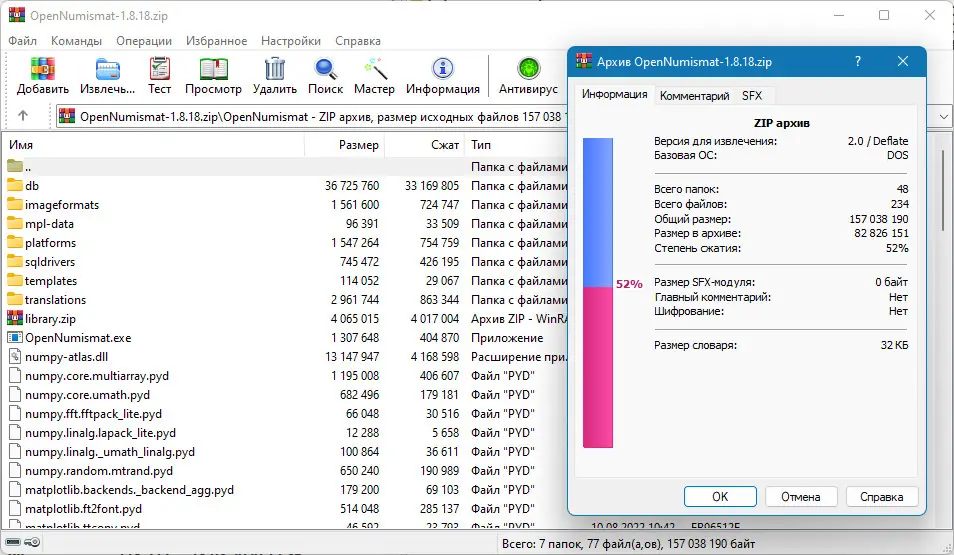
Task: Select numpy.random.mtrand.pyd file
Action: click(x=99, y=470)
